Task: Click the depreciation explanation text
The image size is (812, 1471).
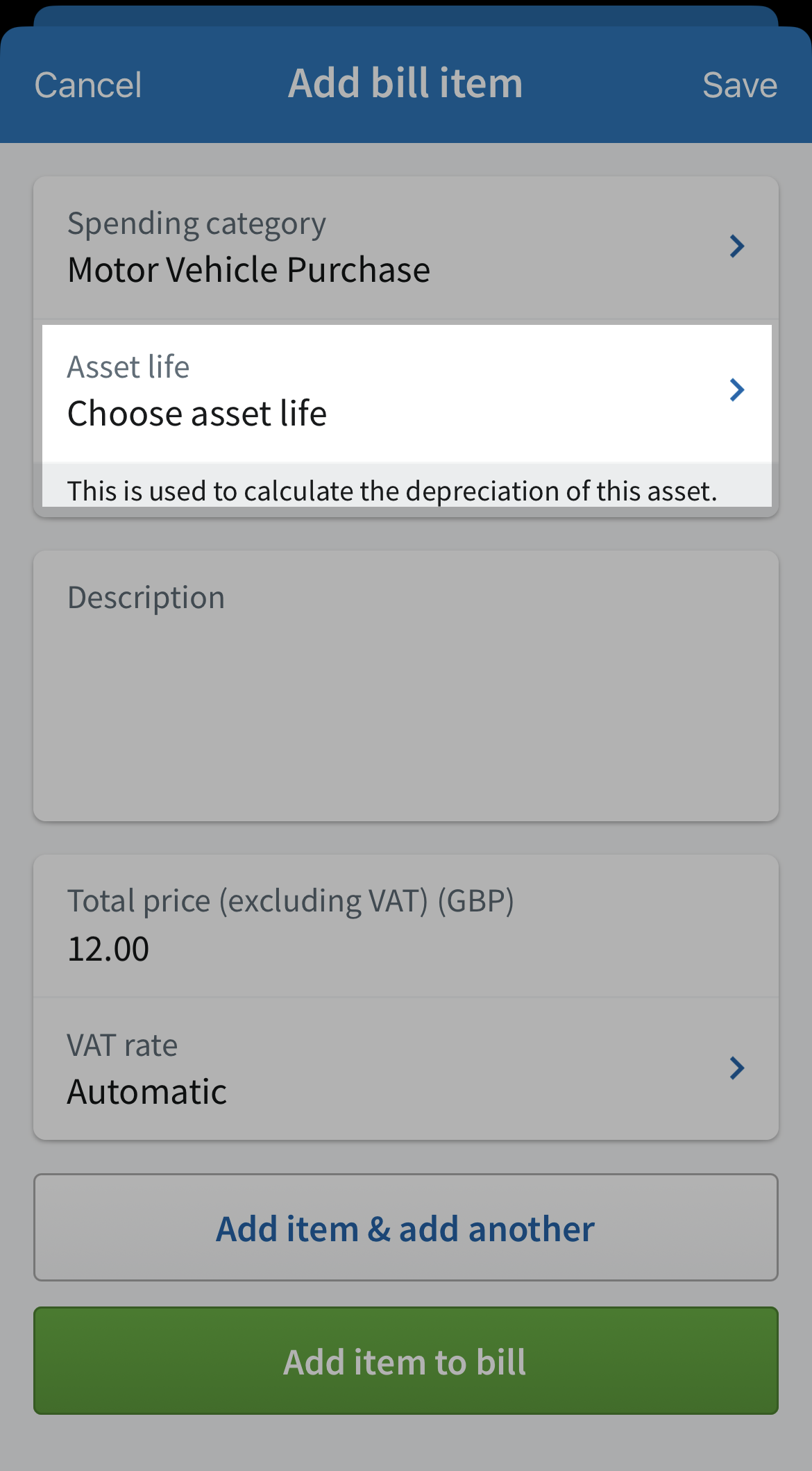Action: [x=391, y=490]
